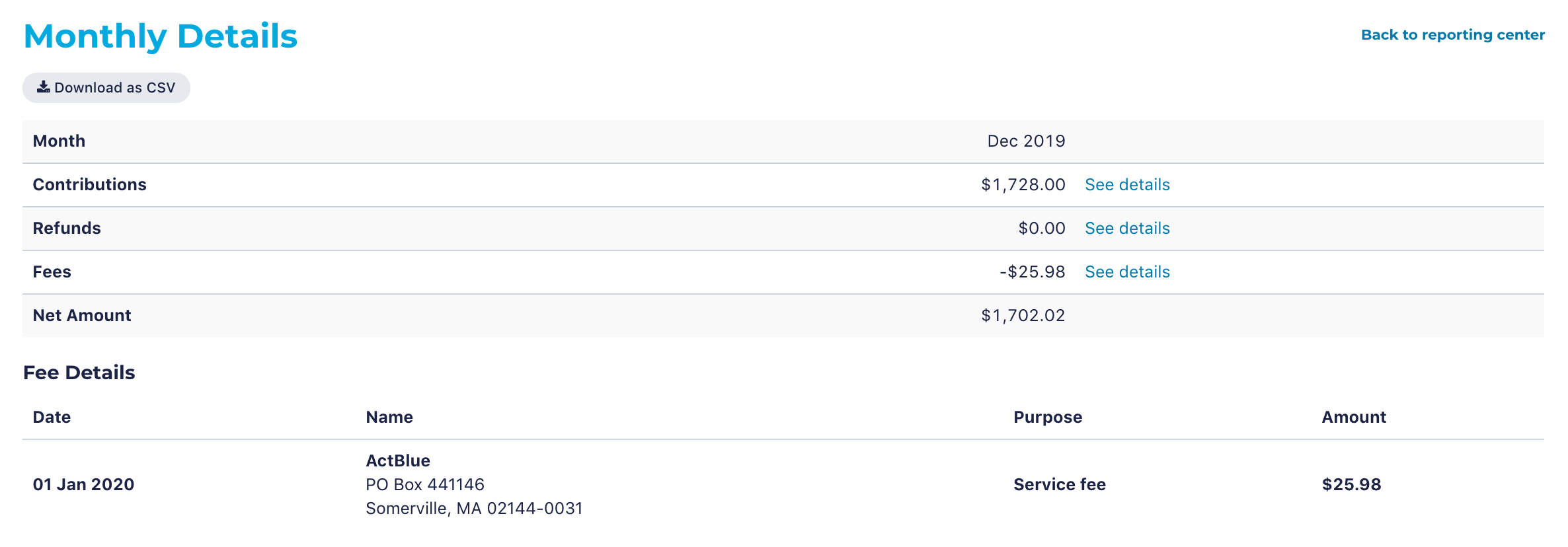
Task: Go back to reporting center
Action: tap(1453, 35)
